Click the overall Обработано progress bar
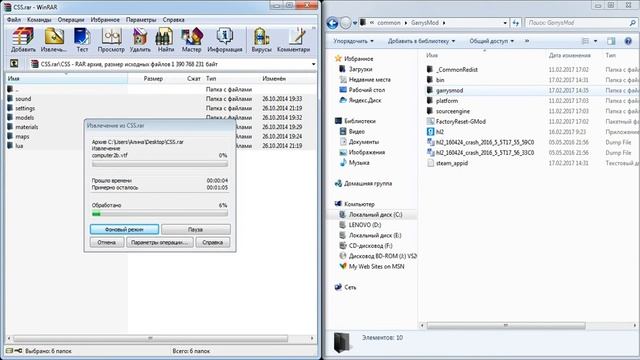640x360 pixels. coord(160,213)
